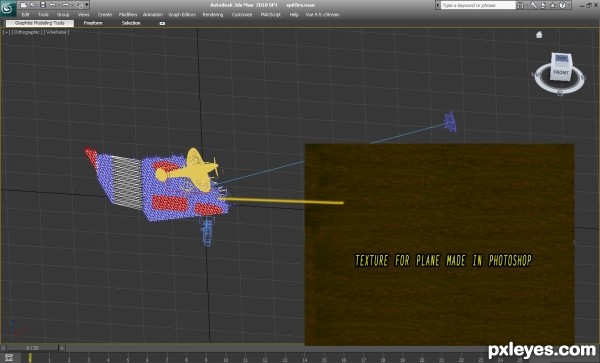The image size is (600, 363).
Task: Click the Open File quick-access icon
Action: [x=33, y=5]
